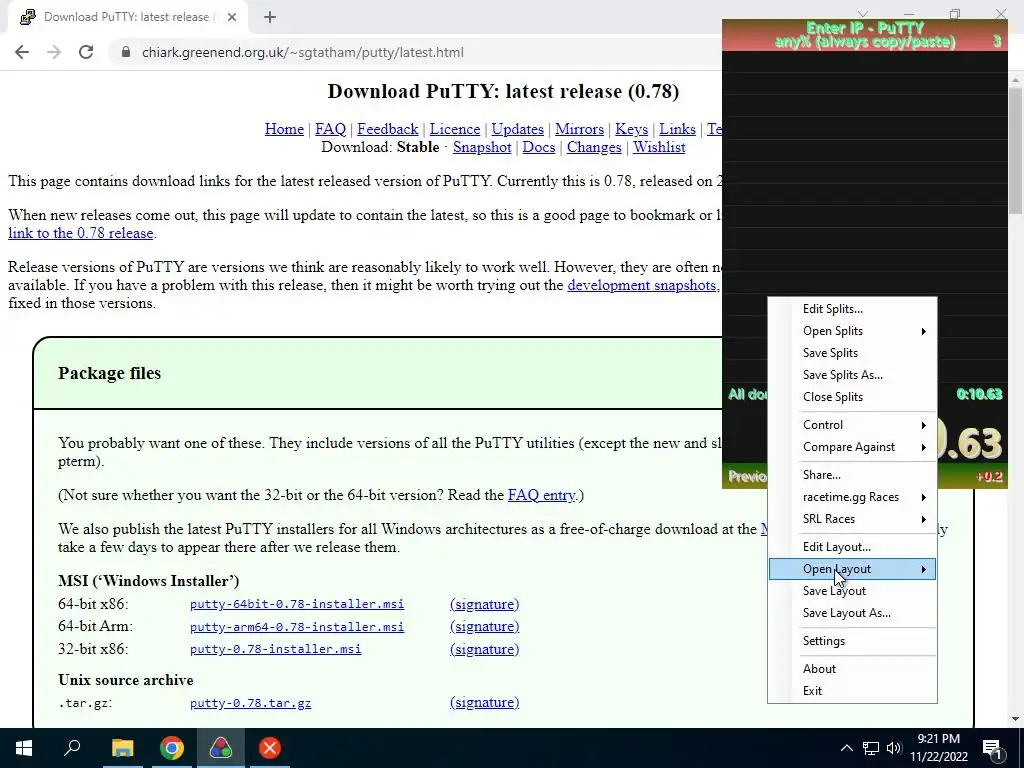Click the browser back arrow

22,52
